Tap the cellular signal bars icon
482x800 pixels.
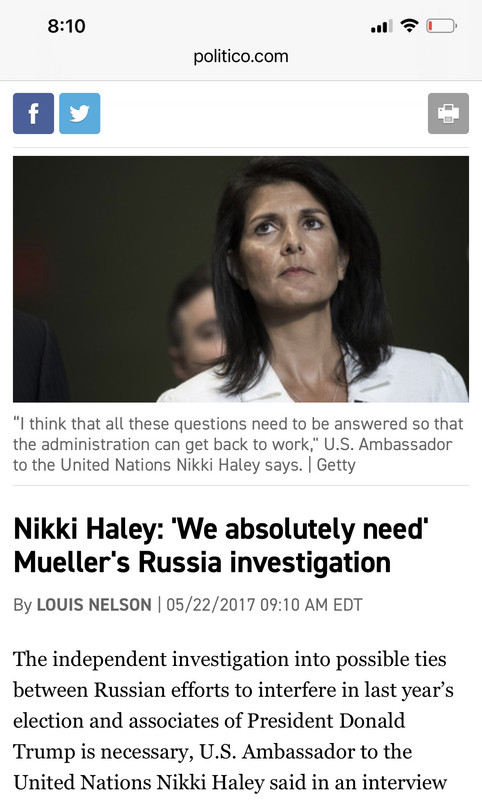382,26
